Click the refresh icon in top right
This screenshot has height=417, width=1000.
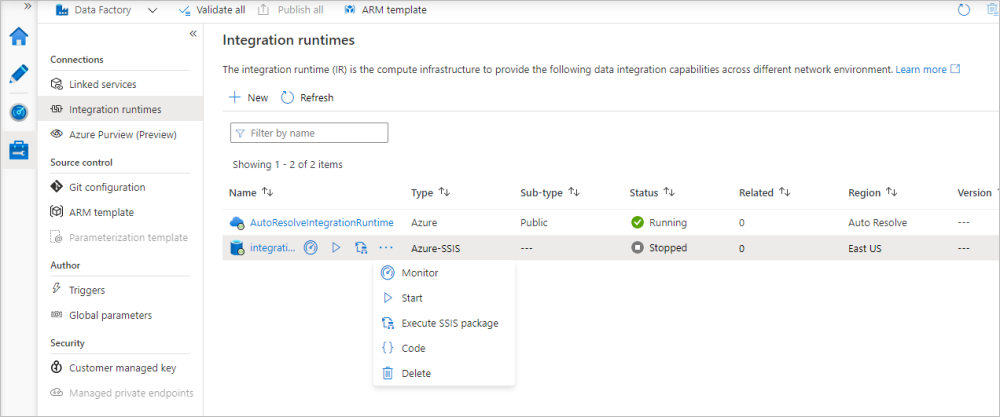pos(964,10)
